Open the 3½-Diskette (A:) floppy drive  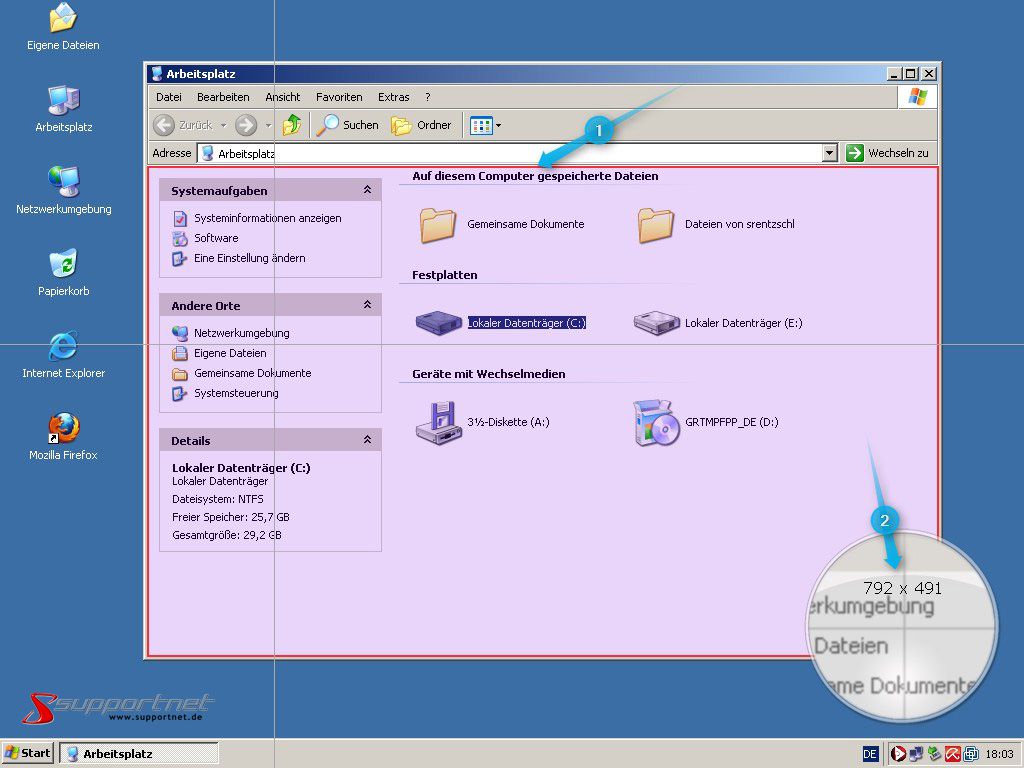pos(436,422)
